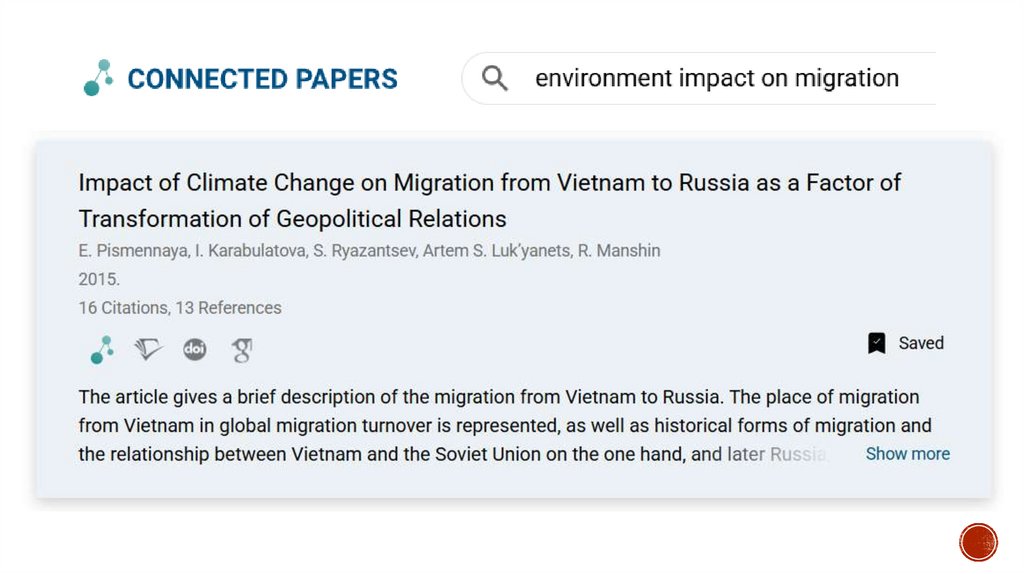
Task: Click the publication year 2015
Action: pos(99,280)
